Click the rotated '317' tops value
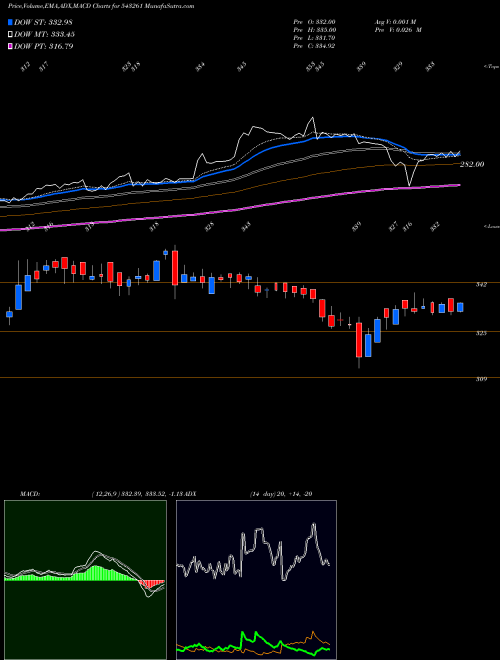 [x=44, y=67]
